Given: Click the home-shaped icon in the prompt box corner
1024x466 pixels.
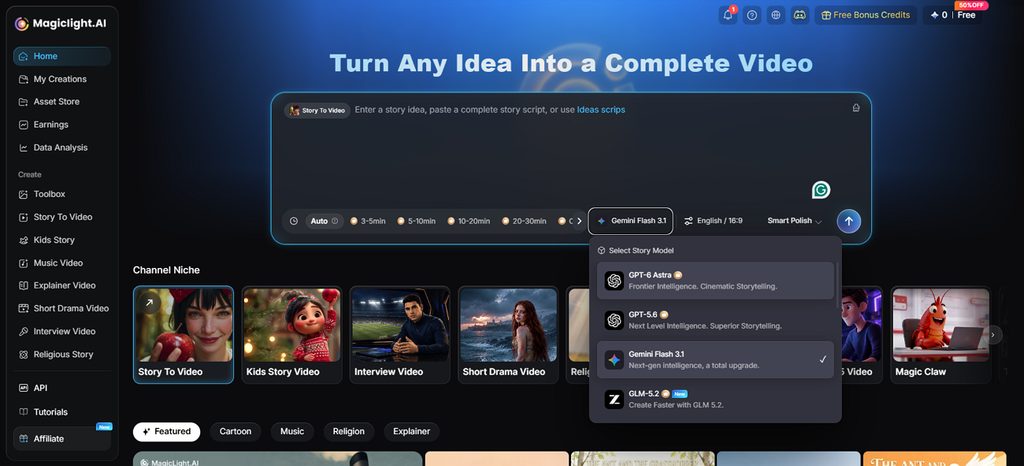Looking at the screenshot, I should (x=856, y=108).
